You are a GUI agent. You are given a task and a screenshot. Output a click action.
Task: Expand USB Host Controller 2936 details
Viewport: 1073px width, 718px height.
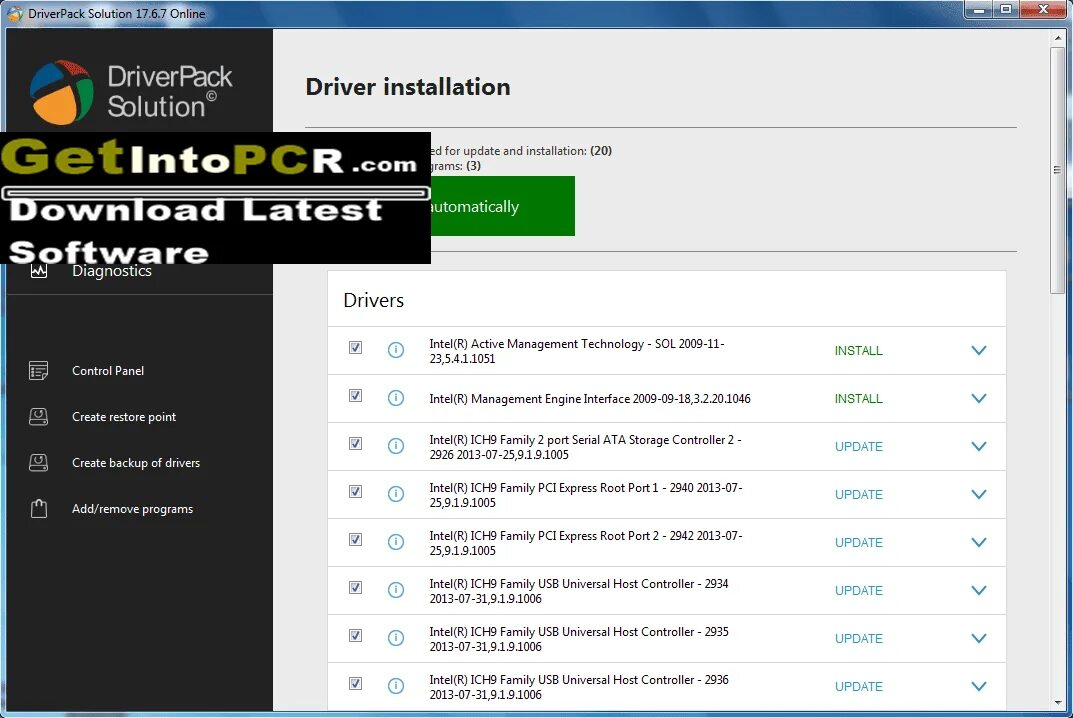pyautogui.click(x=979, y=686)
